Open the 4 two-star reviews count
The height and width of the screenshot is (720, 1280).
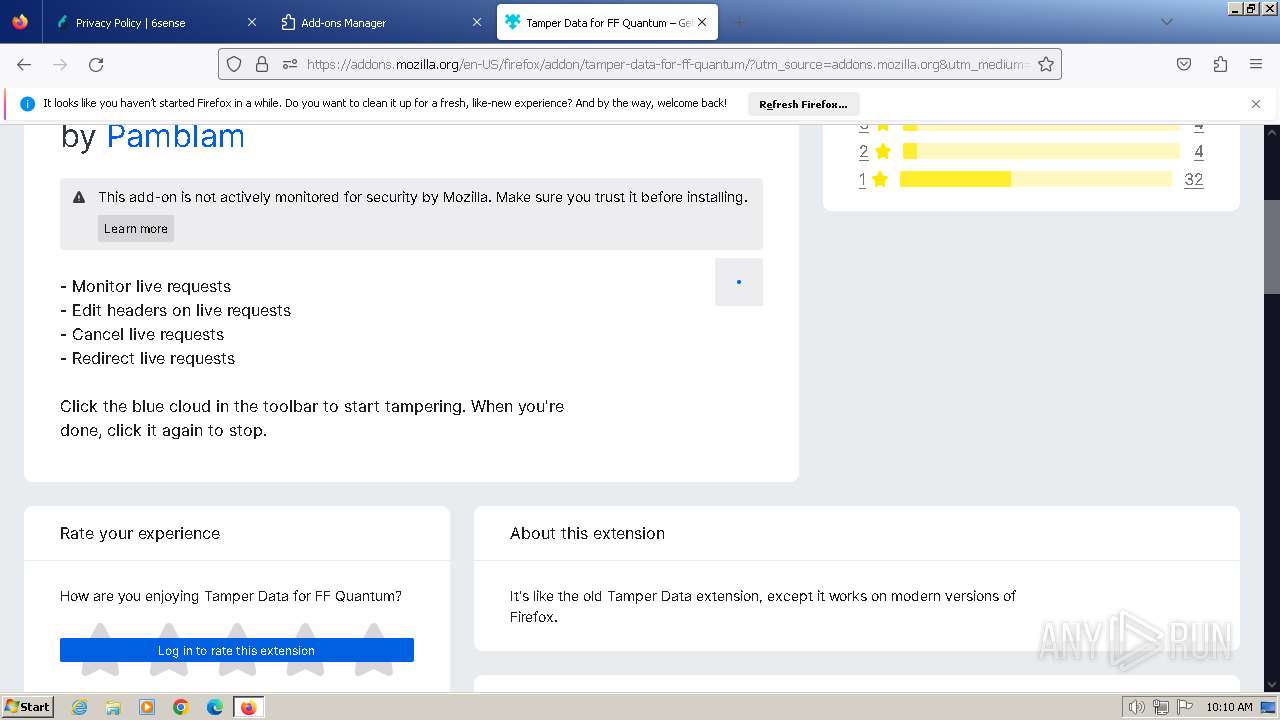tap(1198, 151)
